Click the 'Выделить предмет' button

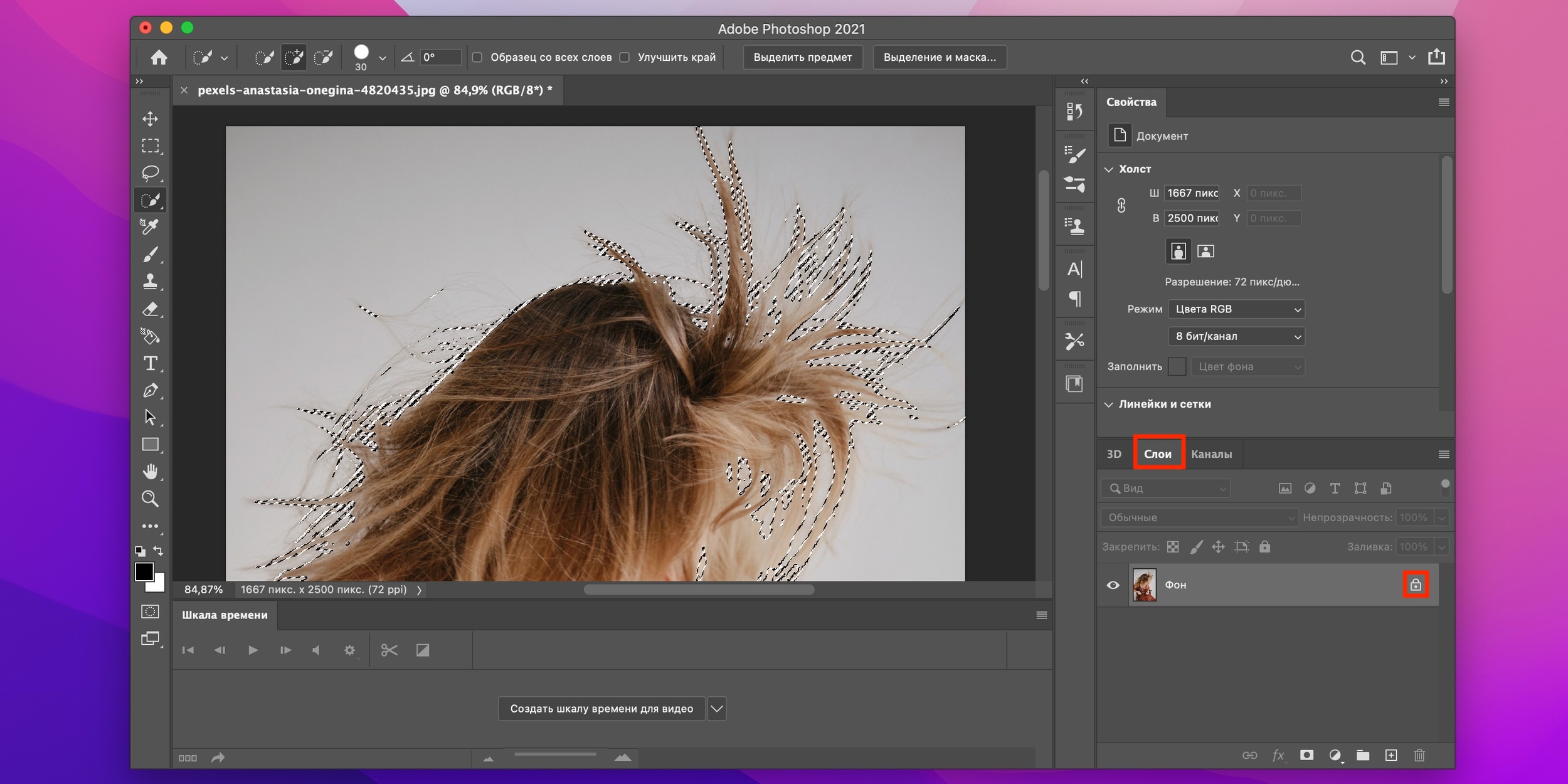(x=802, y=58)
